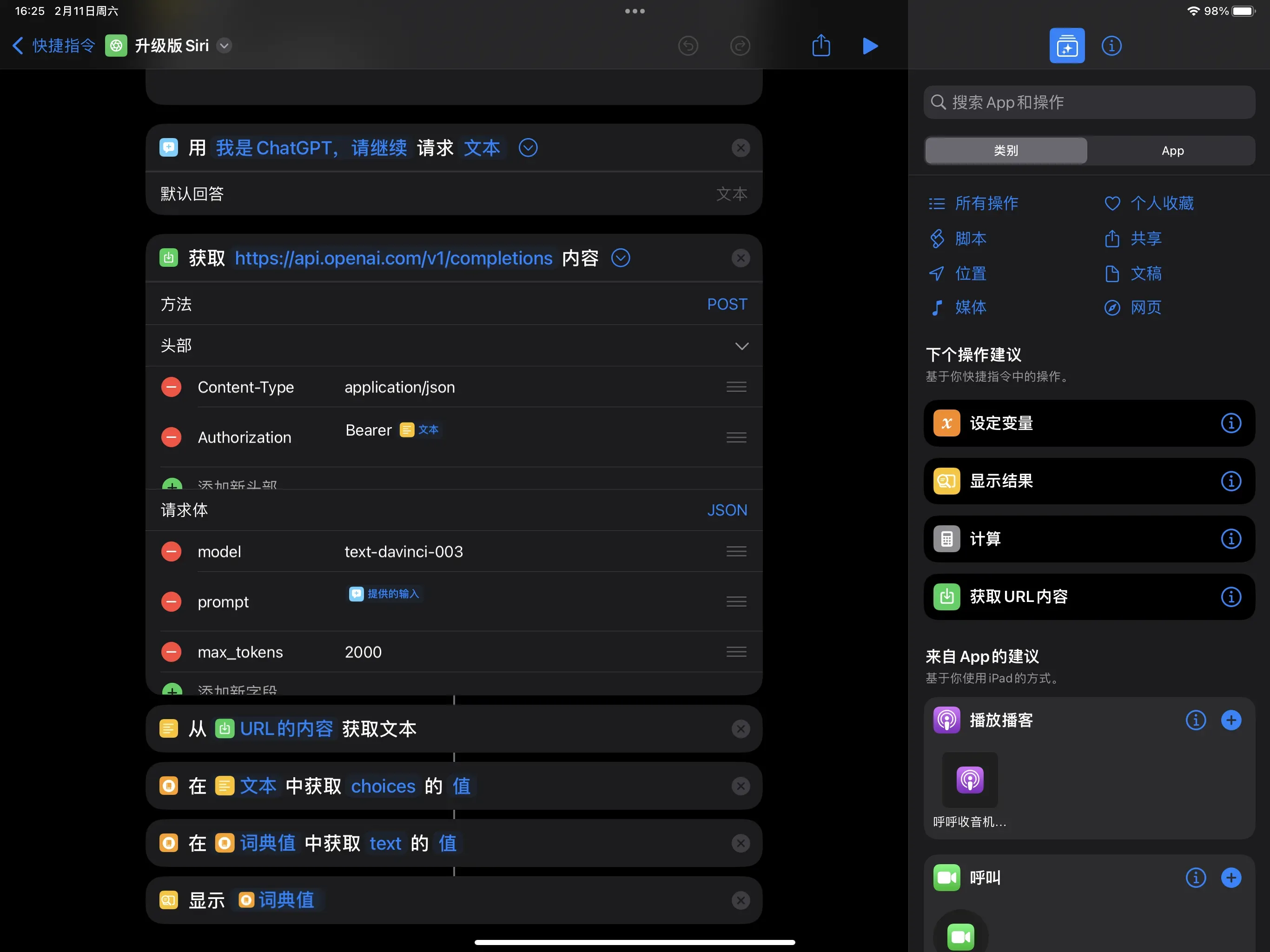Screen dimensions: 1270x952
Task: Edit max_tokens value 2000
Action: (x=363, y=652)
